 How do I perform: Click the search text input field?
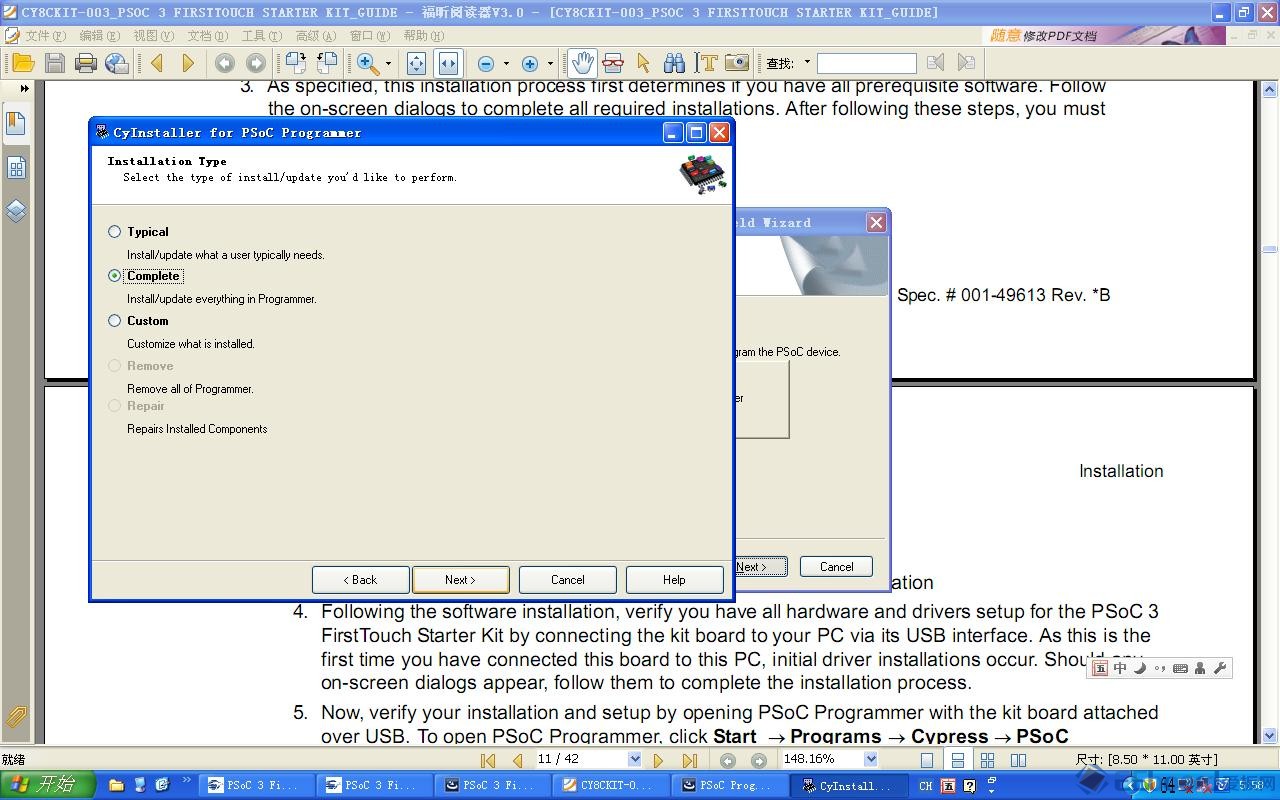pos(866,63)
